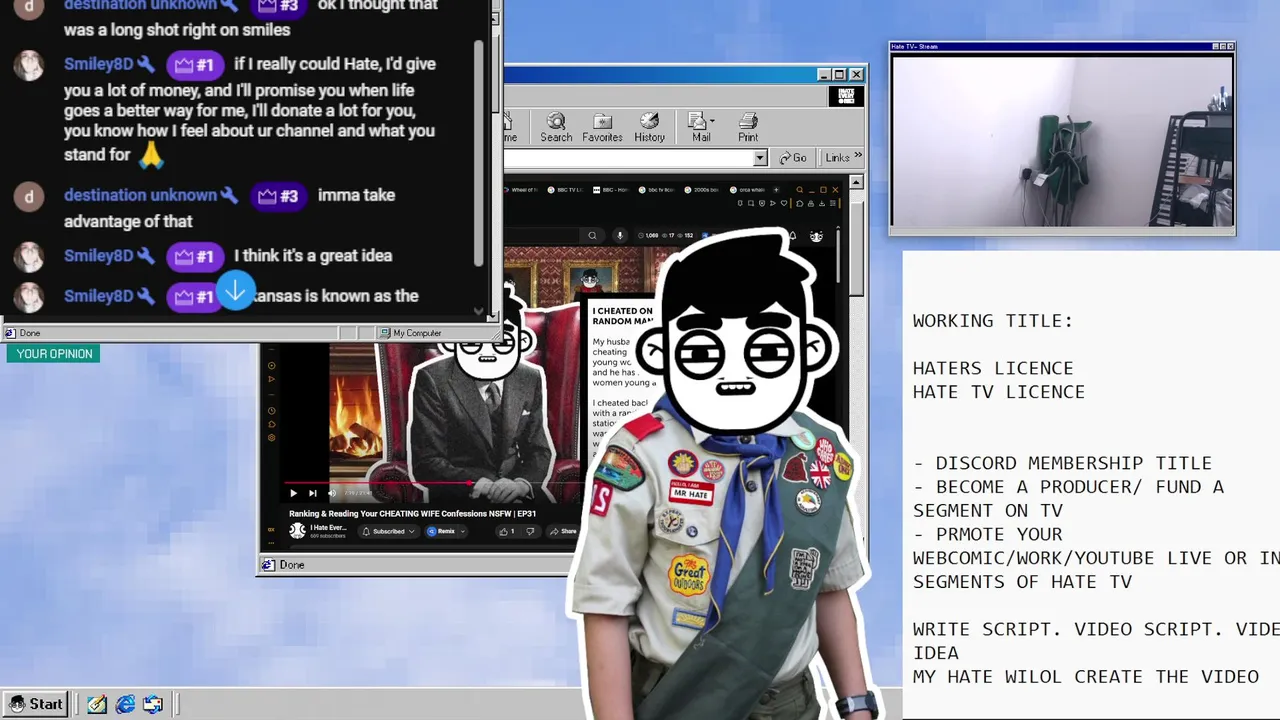Click the Go button beside the address bar

793,158
